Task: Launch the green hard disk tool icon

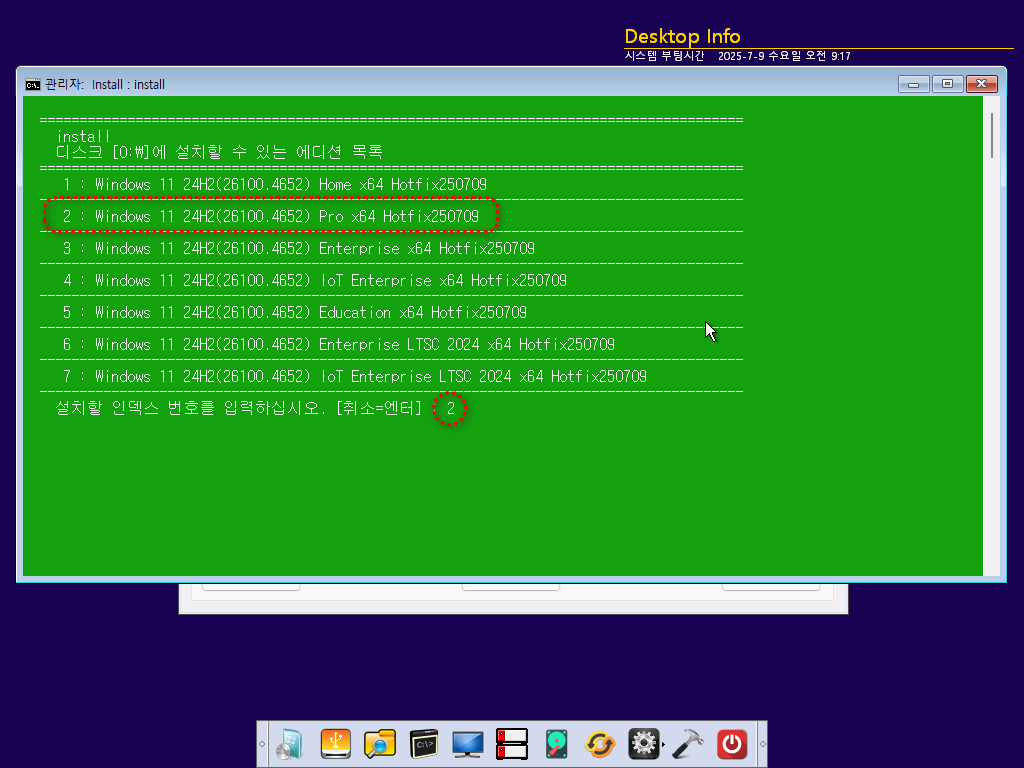Action: (556, 744)
